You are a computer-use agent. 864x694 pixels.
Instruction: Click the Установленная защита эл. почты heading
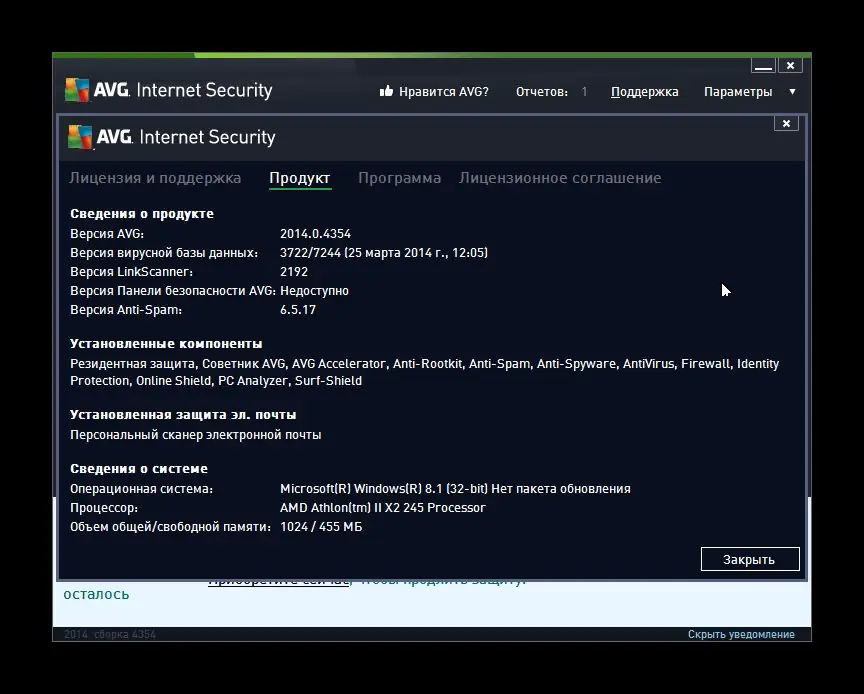point(183,415)
